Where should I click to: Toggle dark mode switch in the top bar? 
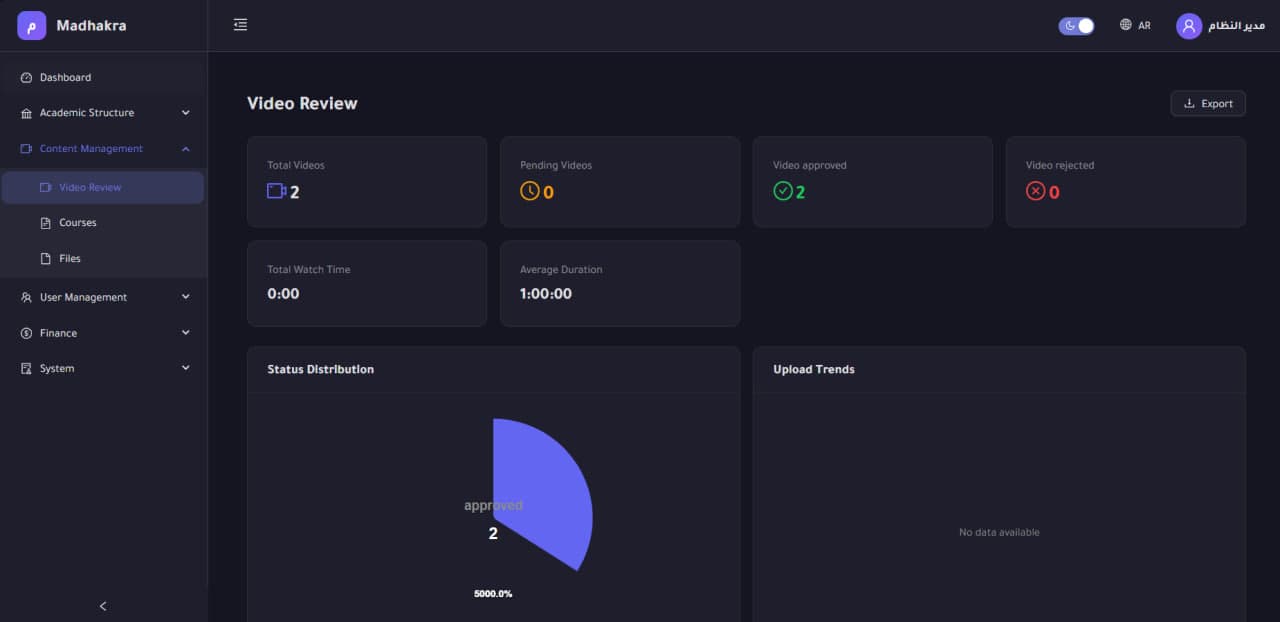coord(1076,24)
